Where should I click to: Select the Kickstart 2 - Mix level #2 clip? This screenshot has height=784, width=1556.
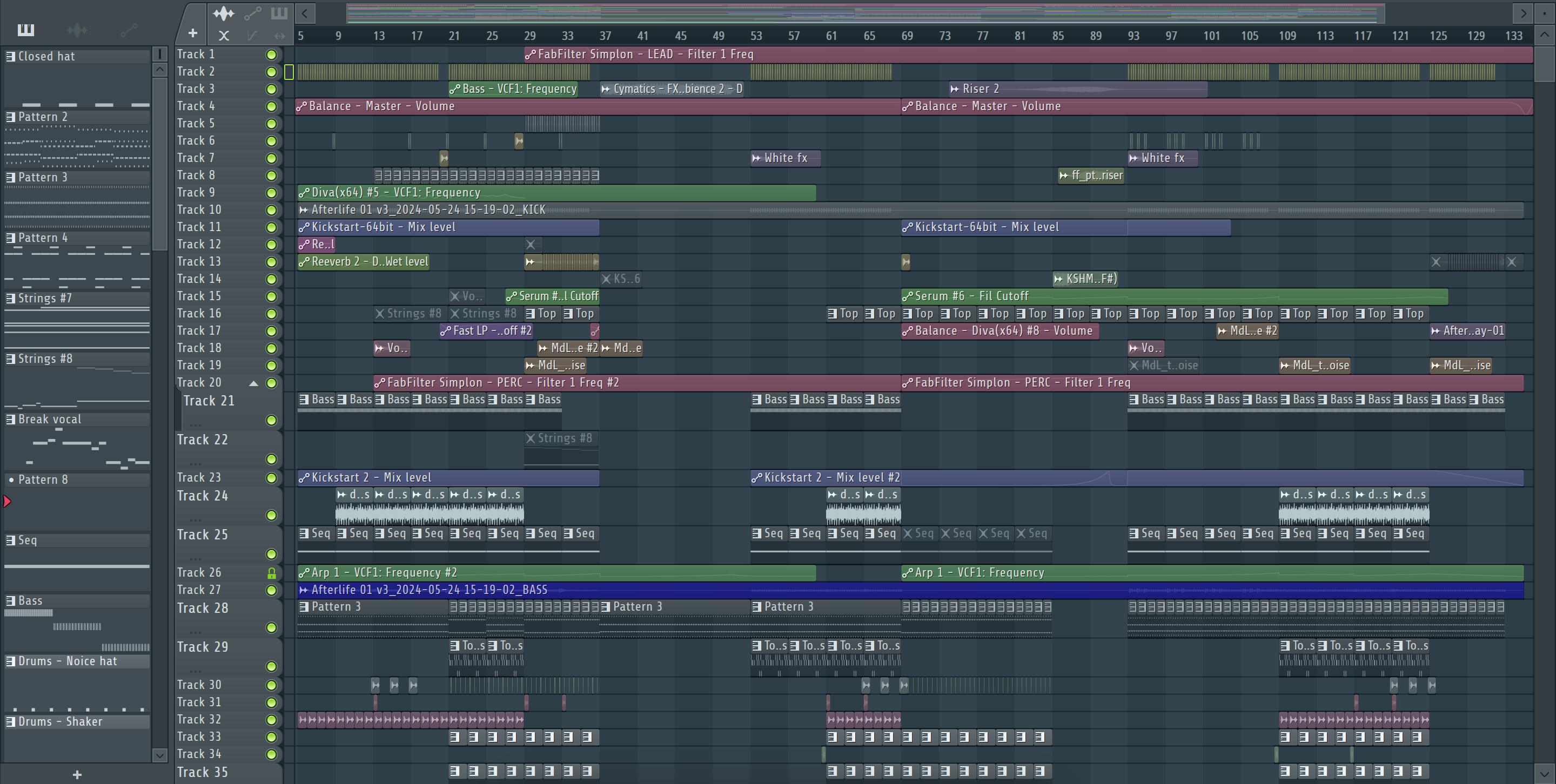(1137, 477)
